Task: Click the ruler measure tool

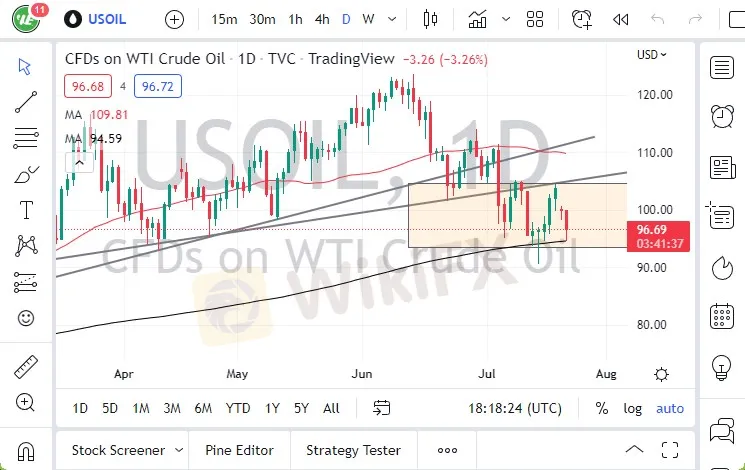Action: (26, 367)
